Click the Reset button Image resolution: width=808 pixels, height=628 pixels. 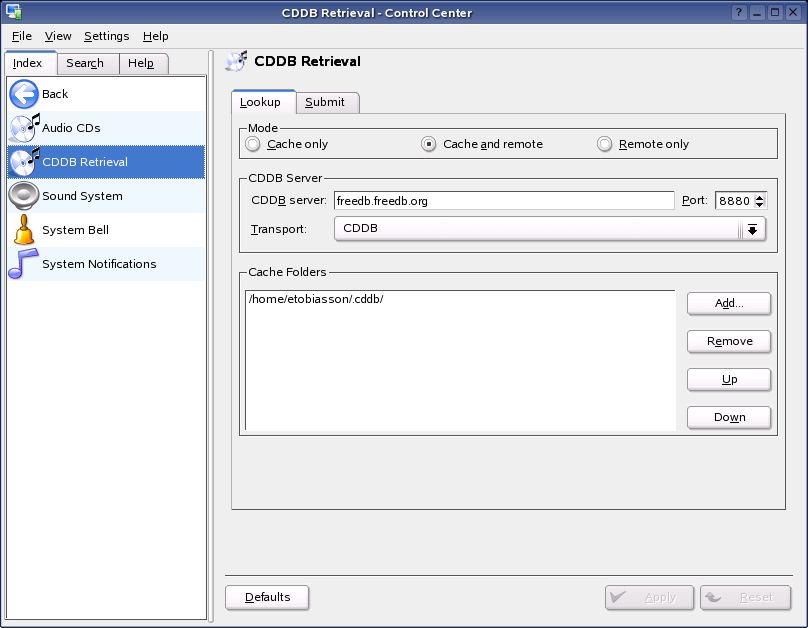[x=745, y=598]
